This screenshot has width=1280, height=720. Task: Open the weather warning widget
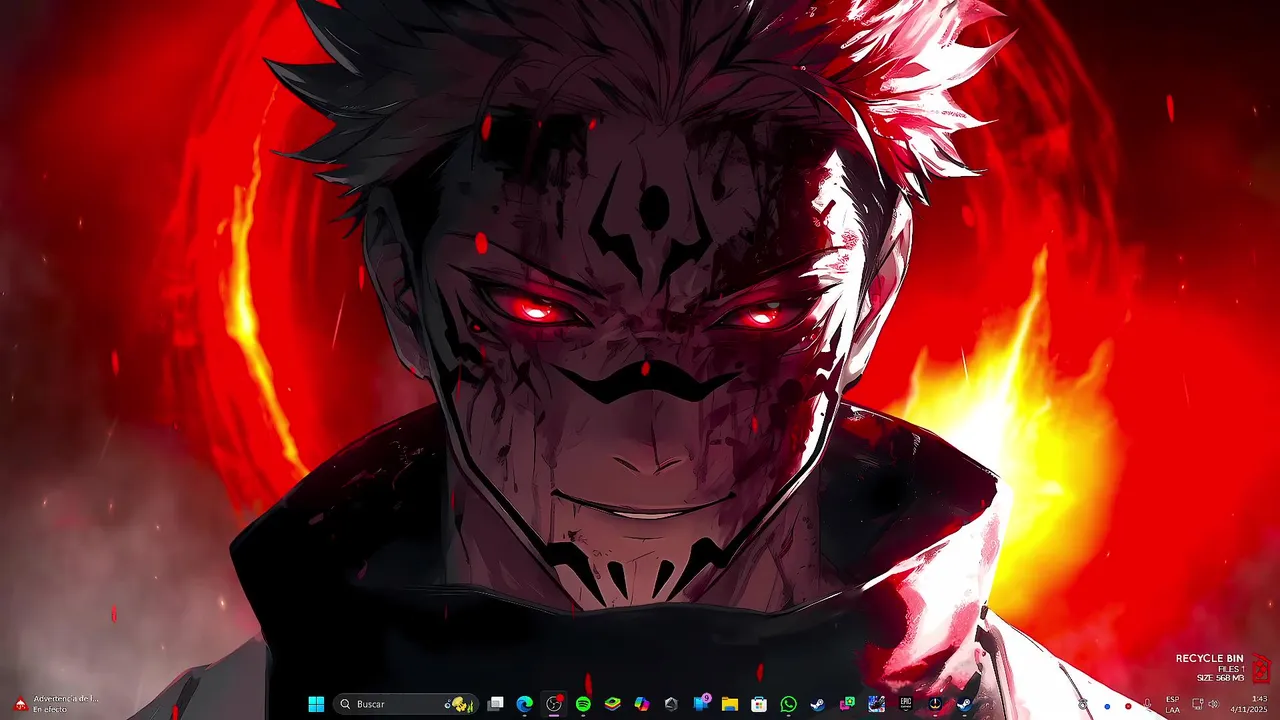[56, 704]
